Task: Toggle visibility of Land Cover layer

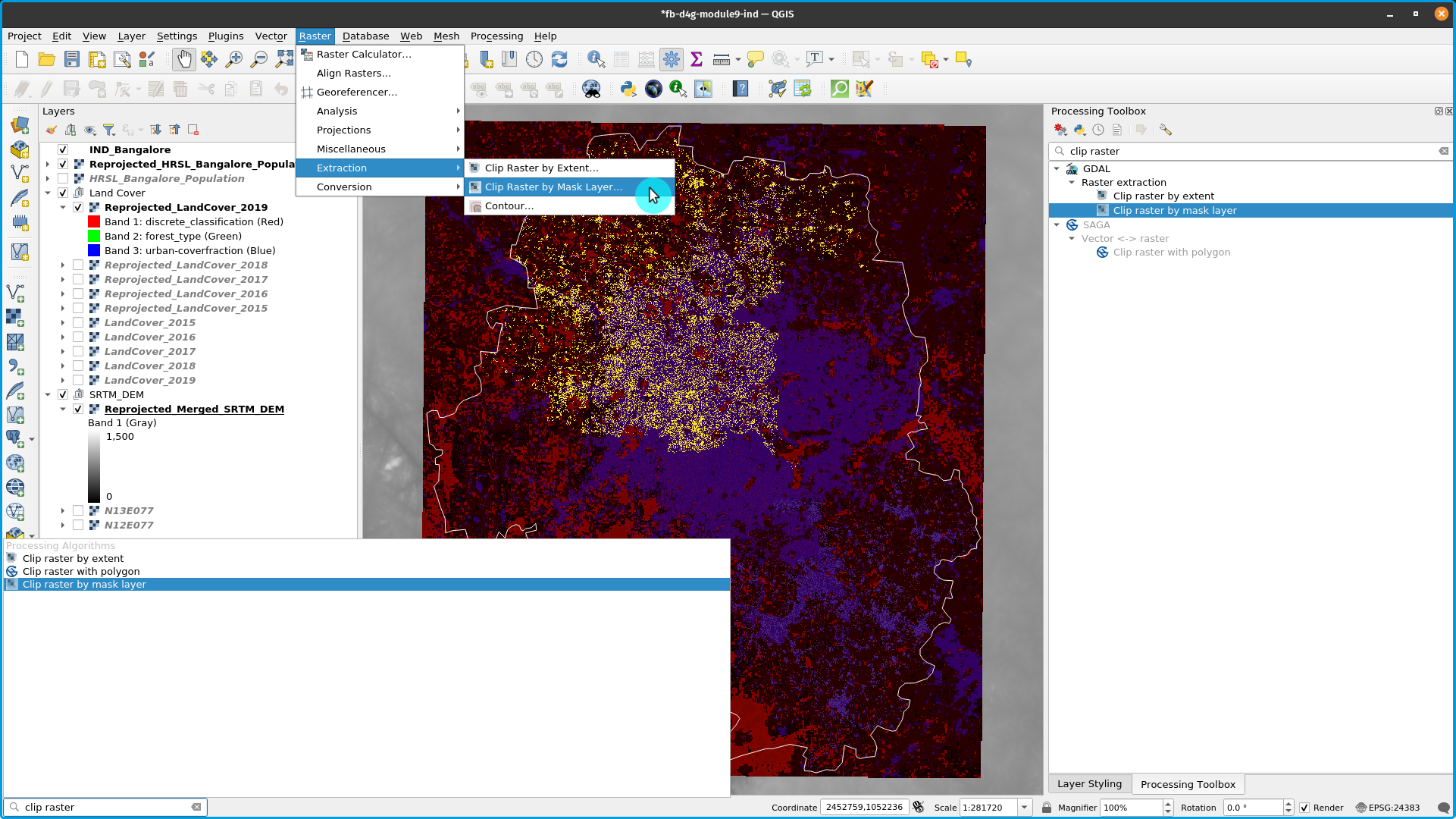Action: pos(62,192)
